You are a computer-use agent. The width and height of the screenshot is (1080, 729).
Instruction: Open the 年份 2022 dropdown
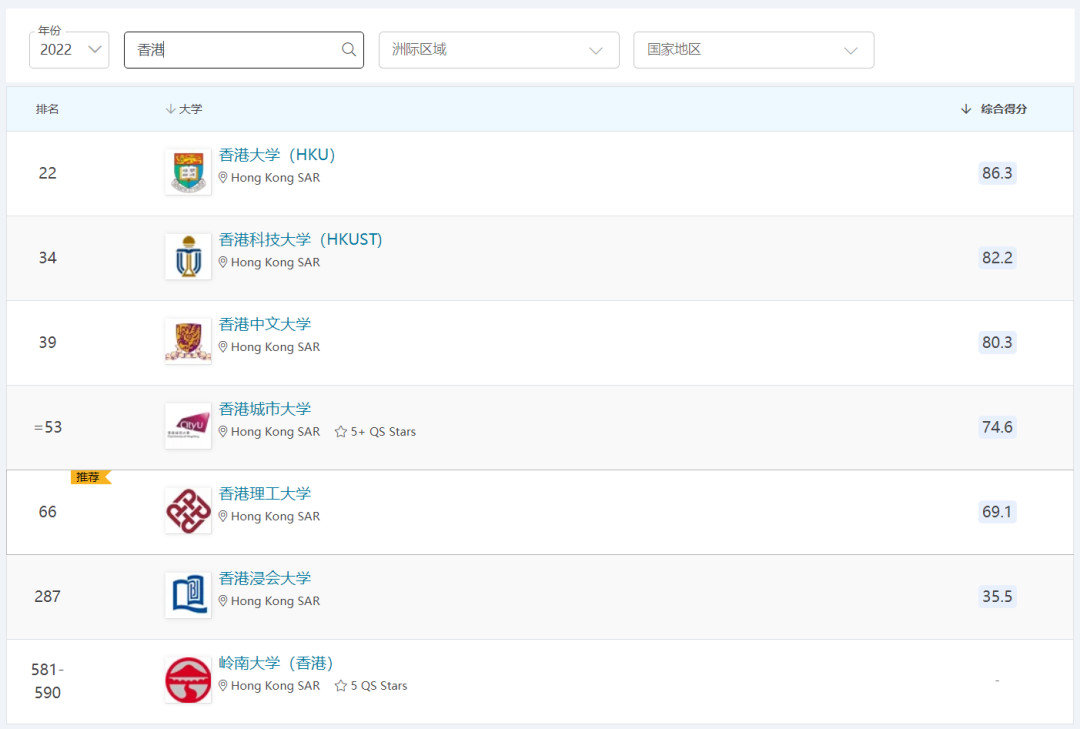[x=69, y=50]
